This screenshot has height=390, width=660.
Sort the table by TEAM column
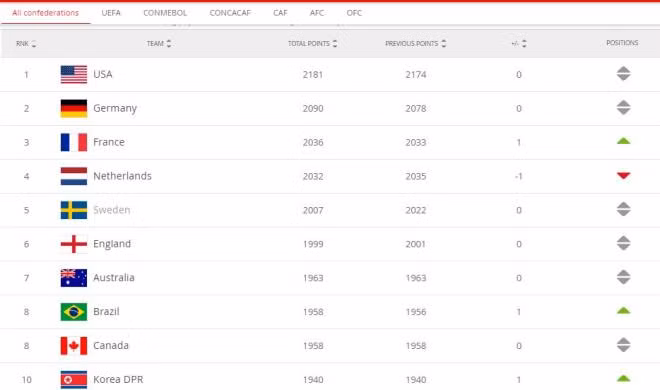click(159, 43)
